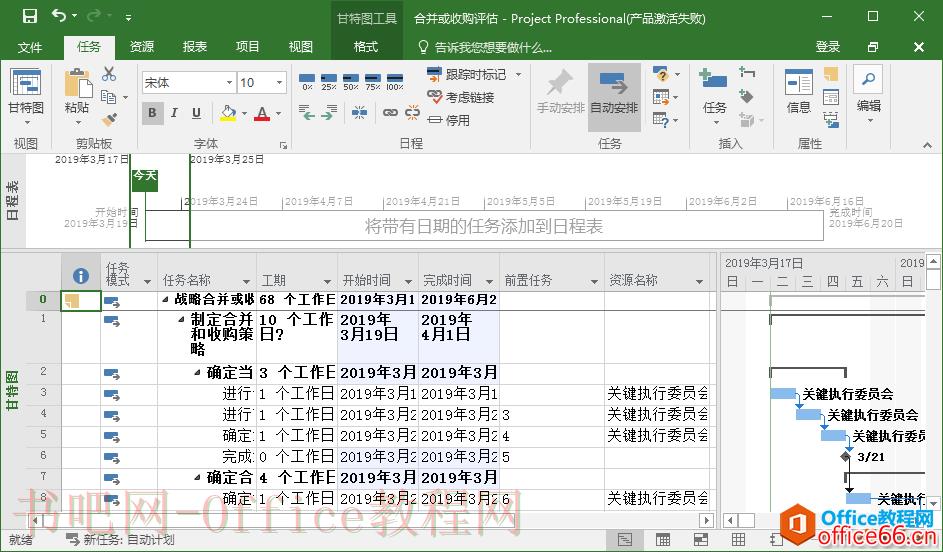The width and height of the screenshot is (943, 552).
Task: Open 任务名称 column filter dropdown
Action: [246, 281]
